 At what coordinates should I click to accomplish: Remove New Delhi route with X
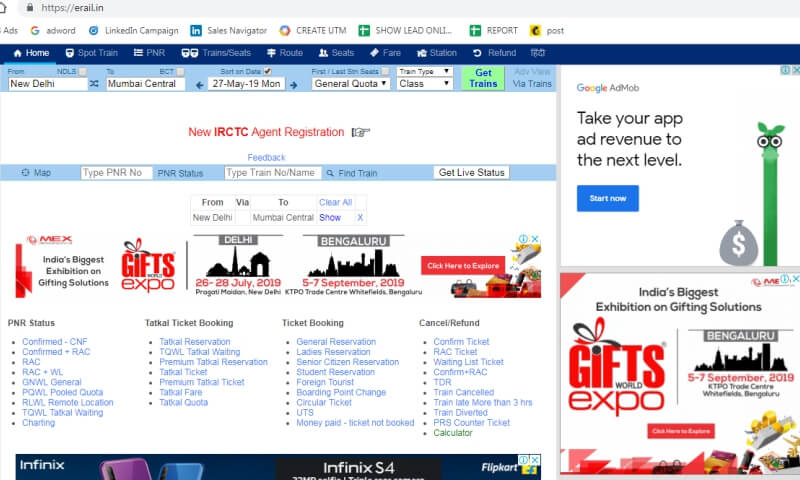coord(360,218)
